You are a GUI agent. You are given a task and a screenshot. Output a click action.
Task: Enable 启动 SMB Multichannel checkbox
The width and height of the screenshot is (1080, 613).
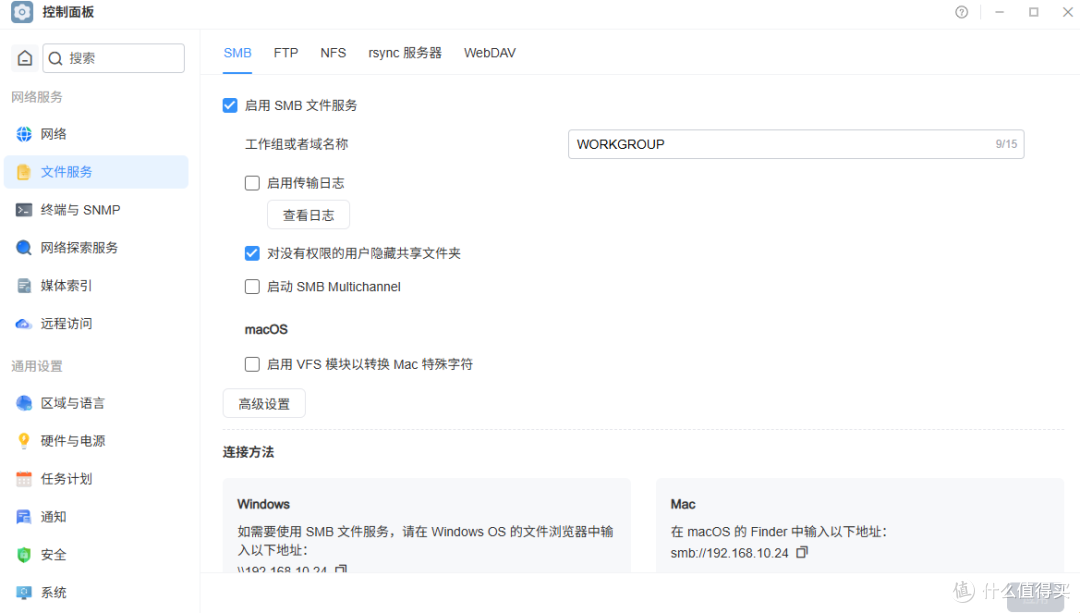(252, 287)
